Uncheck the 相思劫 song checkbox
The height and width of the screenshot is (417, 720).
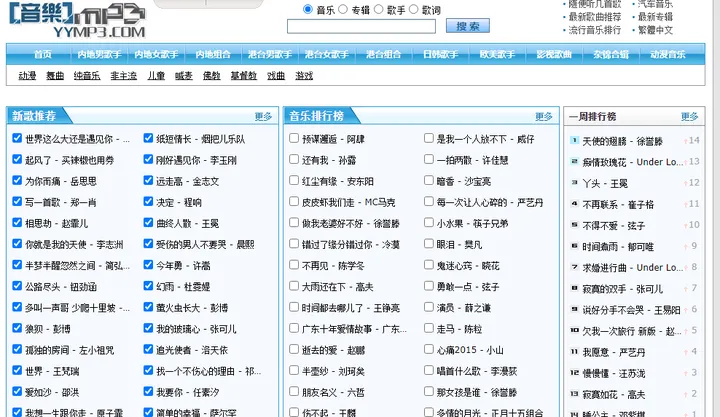pos(17,222)
